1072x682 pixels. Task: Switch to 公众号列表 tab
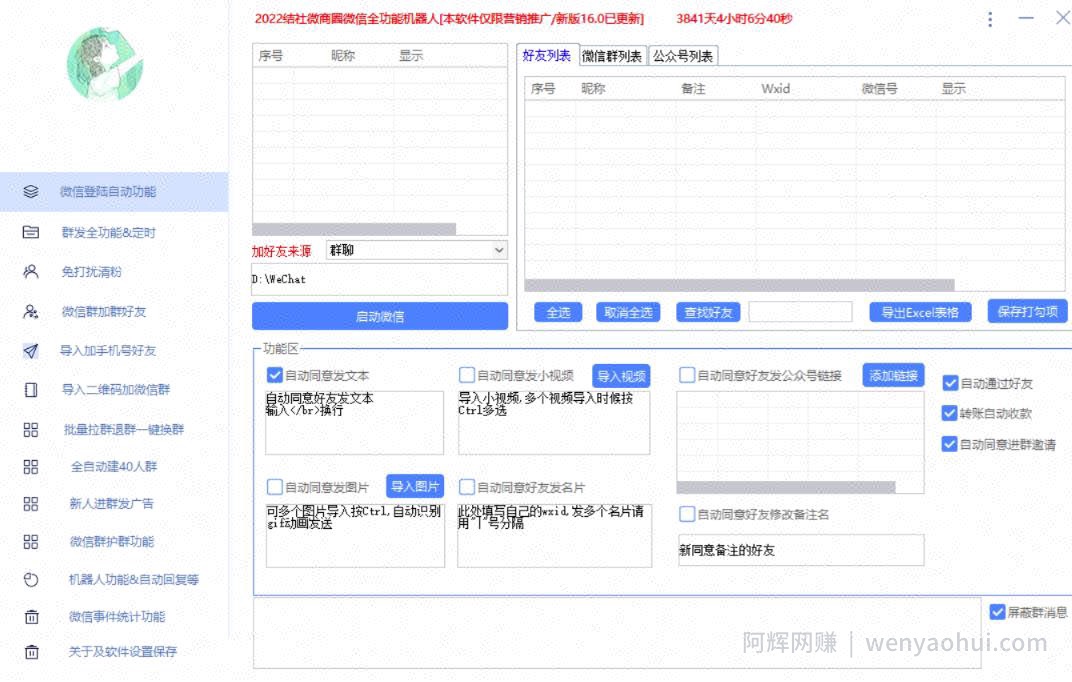tap(682, 56)
